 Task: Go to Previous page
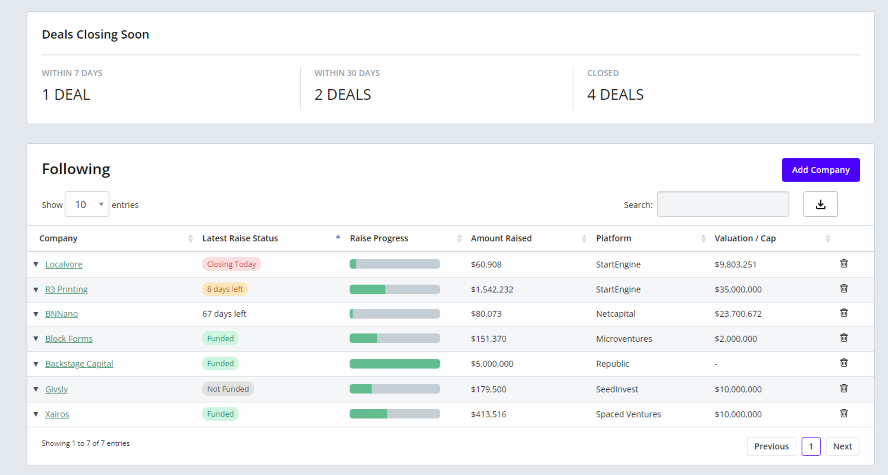(x=771, y=446)
